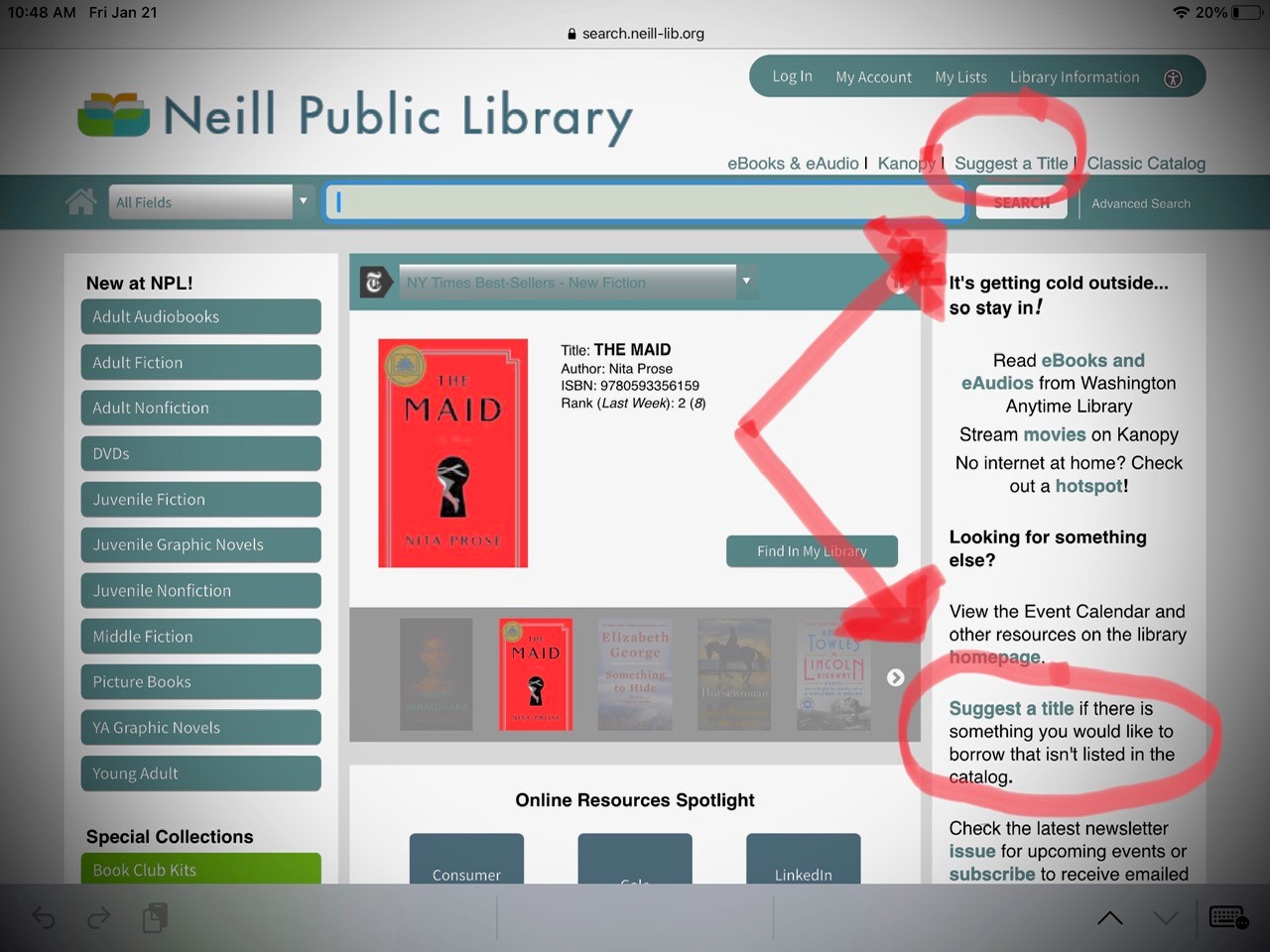Viewport: 1270px width, 952px height.
Task: Browse Picture Books
Action: click(x=200, y=682)
